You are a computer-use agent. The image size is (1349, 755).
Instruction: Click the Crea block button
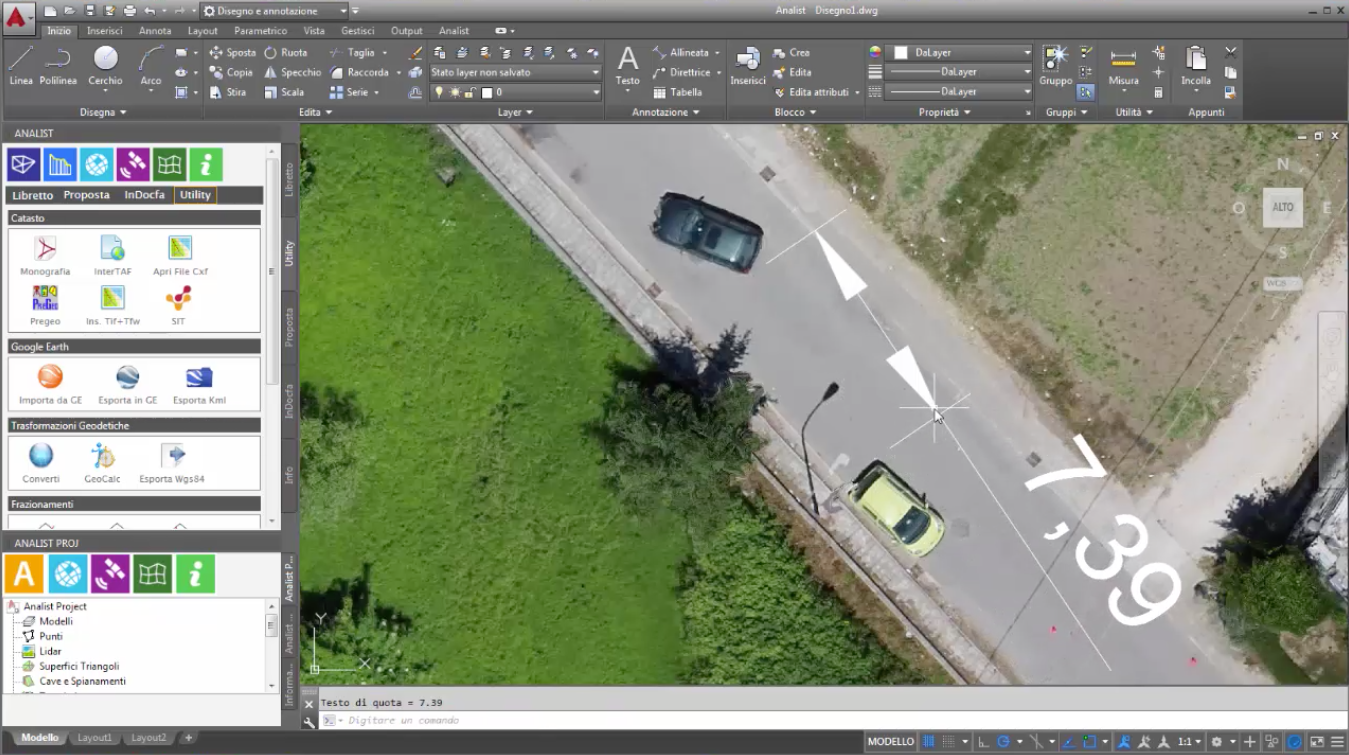click(x=791, y=52)
